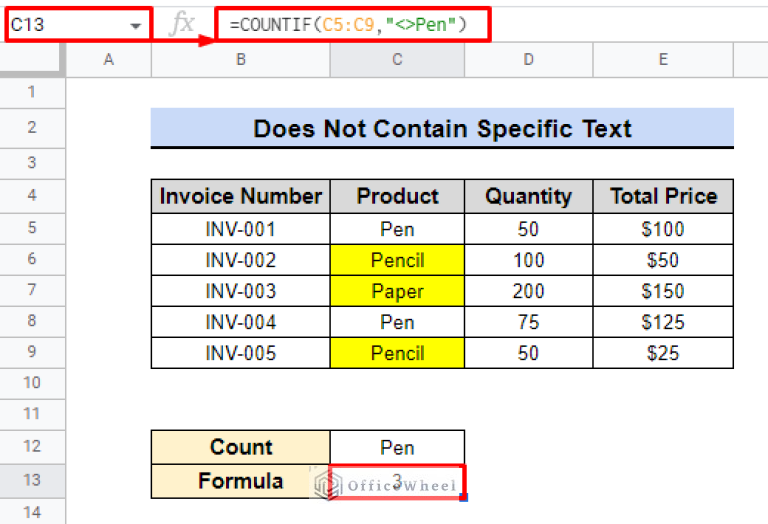Select result cell C13 showing 3
This screenshot has width=768, height=524.
[397, 482]
